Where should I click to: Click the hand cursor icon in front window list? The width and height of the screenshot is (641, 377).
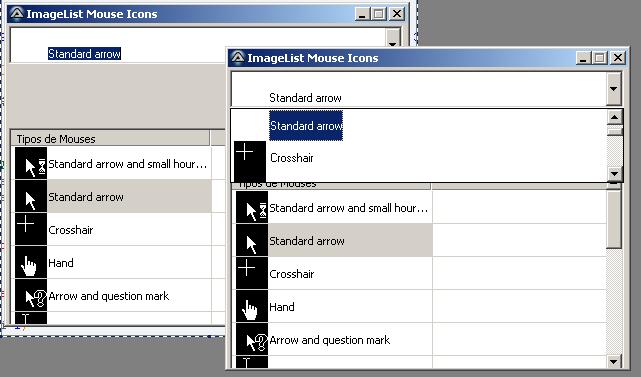coord(252,307)
